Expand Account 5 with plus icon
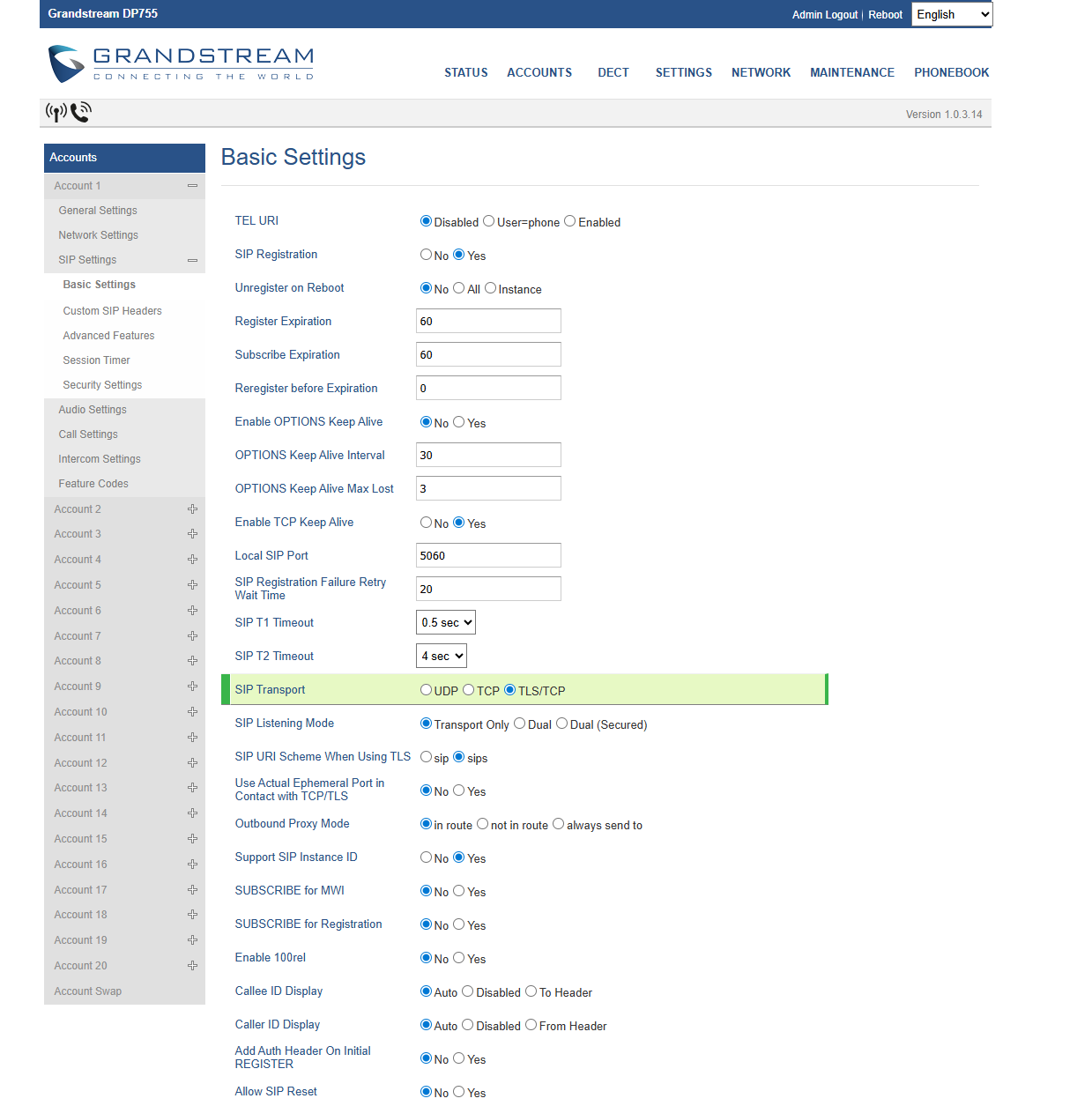 coord(192,585)
